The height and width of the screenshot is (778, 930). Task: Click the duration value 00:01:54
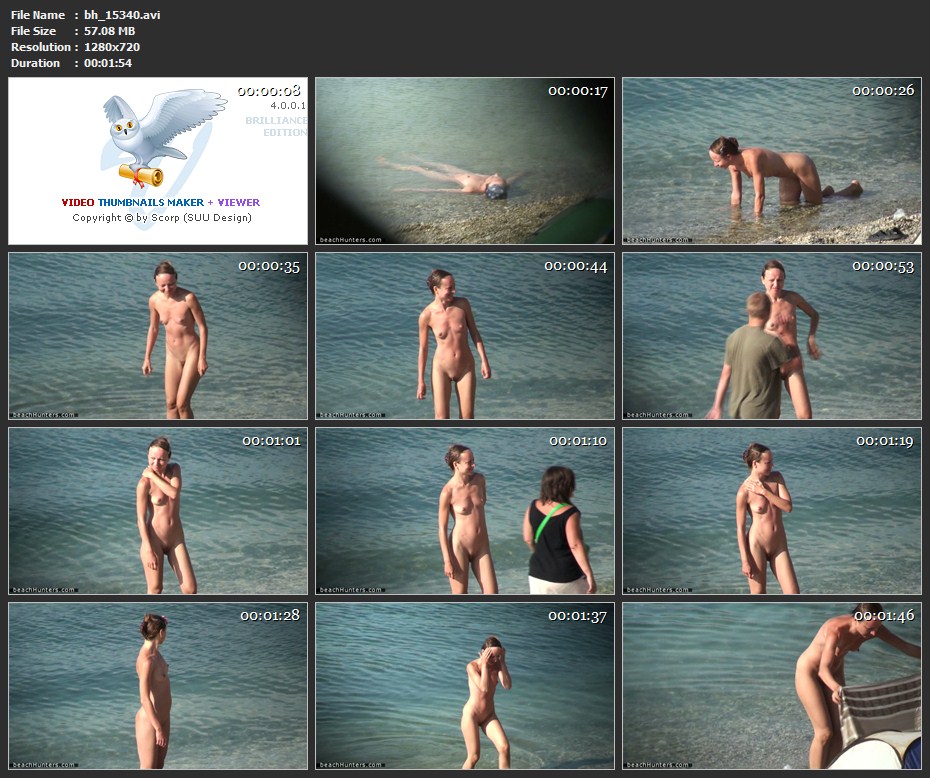coord(108,63)
